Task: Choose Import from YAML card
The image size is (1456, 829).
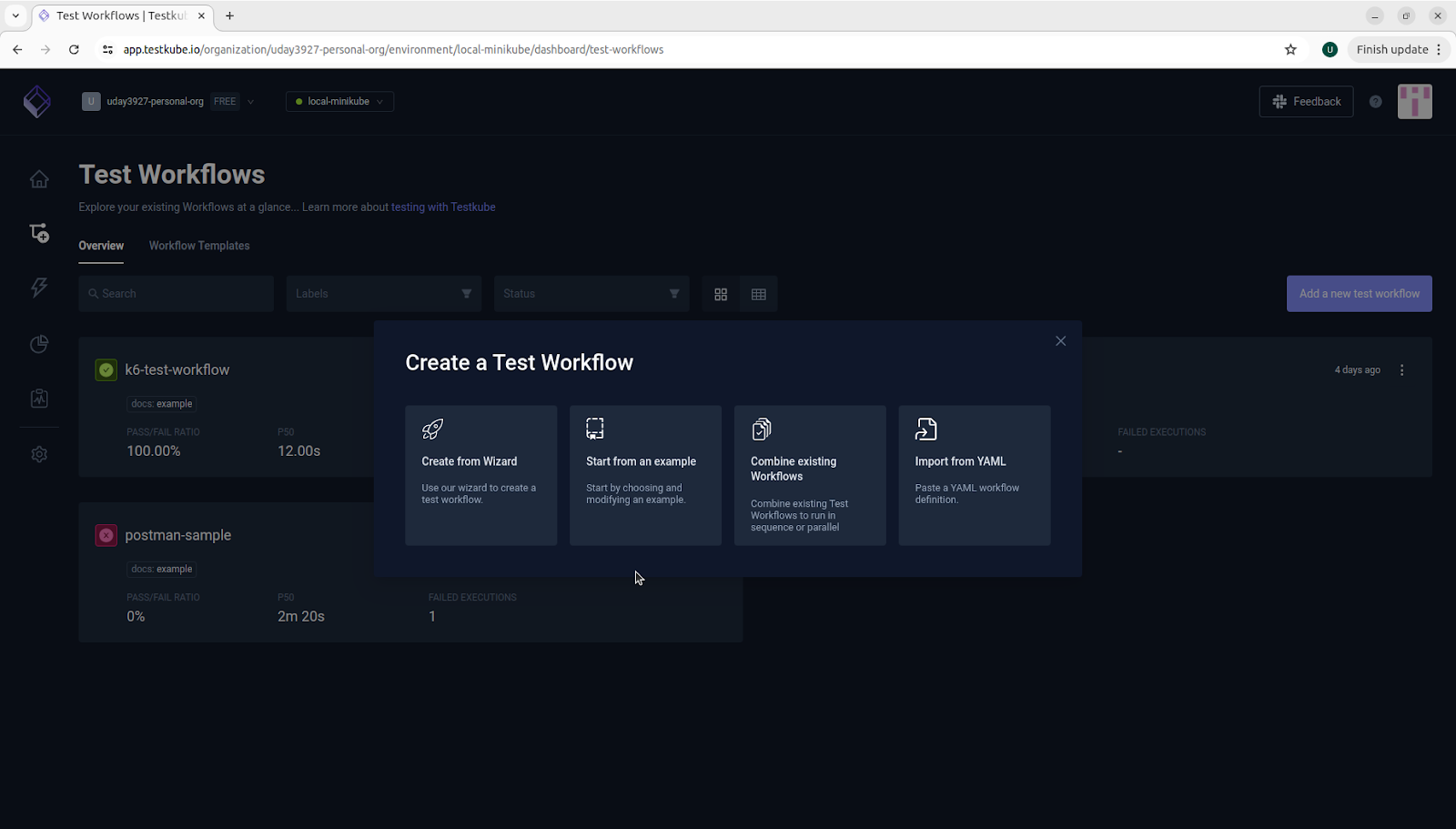Action: tap(975, 476)
